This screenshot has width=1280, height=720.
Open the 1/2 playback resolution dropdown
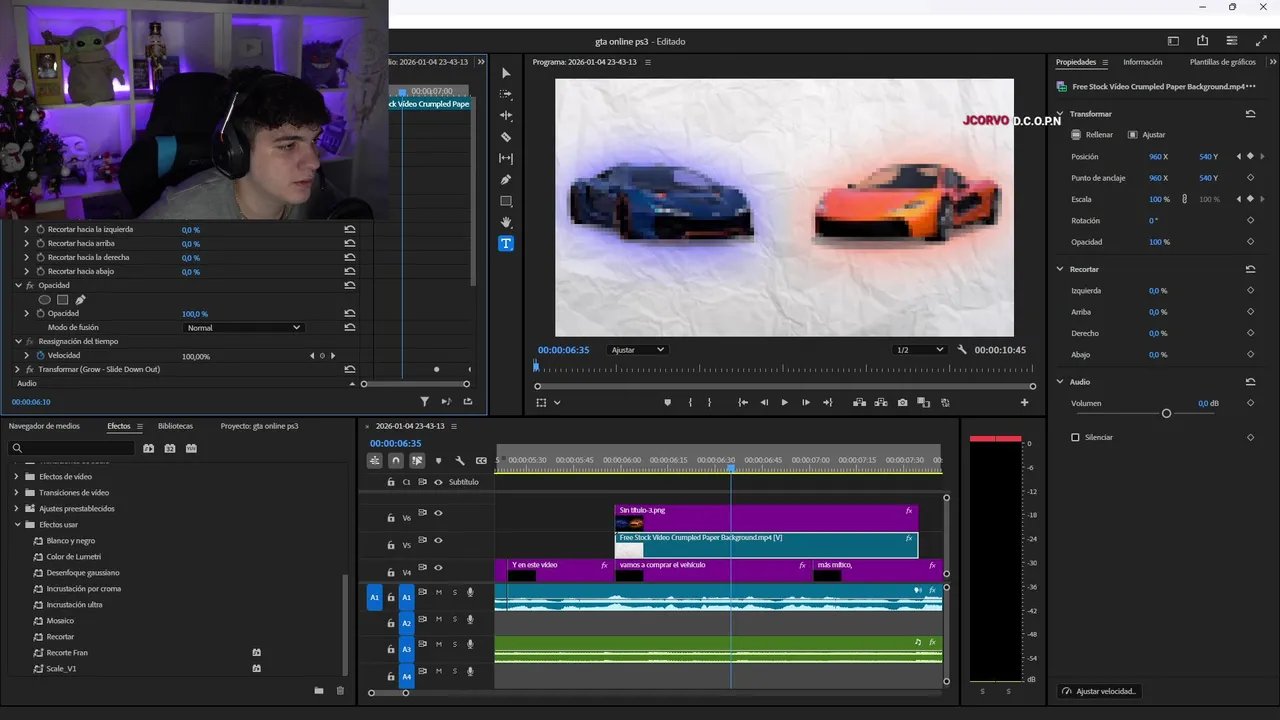pyautogui.click(x=920, y=350)
